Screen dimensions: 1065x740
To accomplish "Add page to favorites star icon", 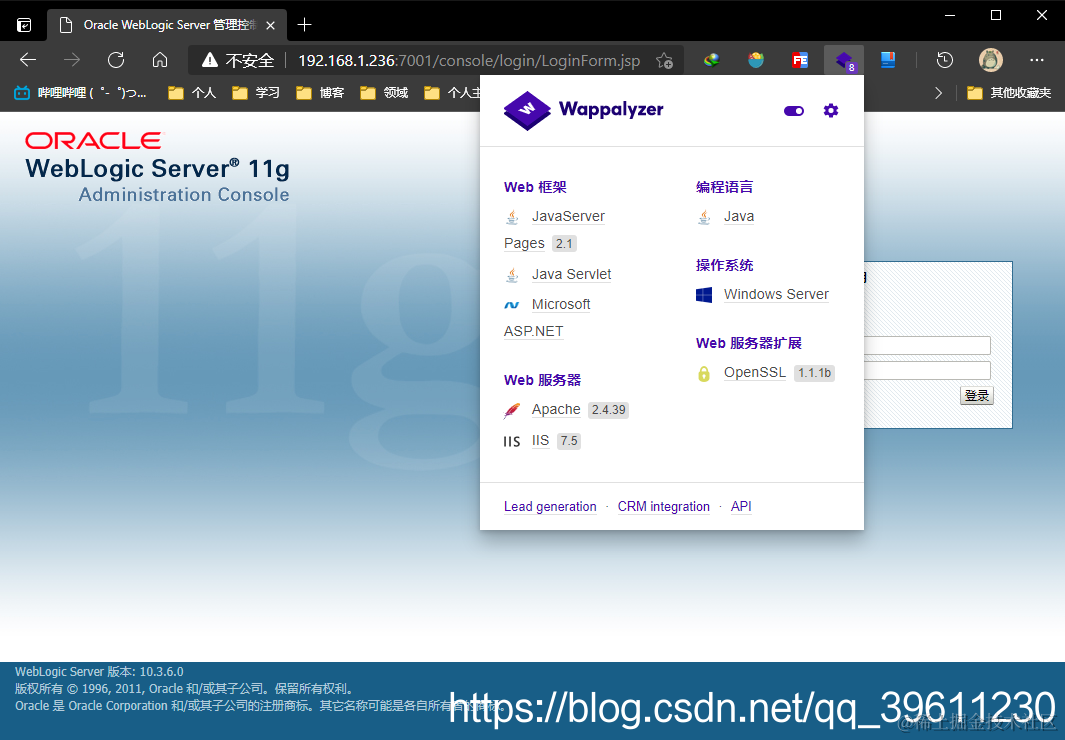I will point(664,60).
